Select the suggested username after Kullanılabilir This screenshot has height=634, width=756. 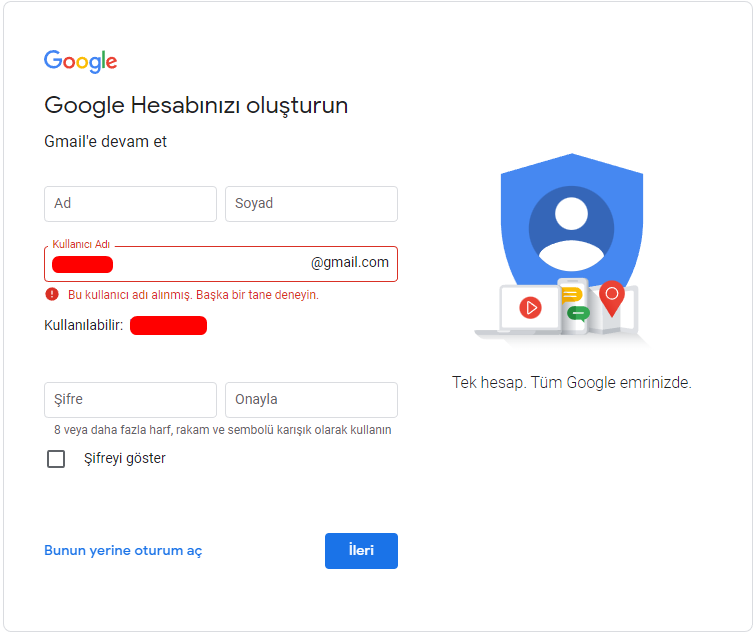click(x=168, y=325)
